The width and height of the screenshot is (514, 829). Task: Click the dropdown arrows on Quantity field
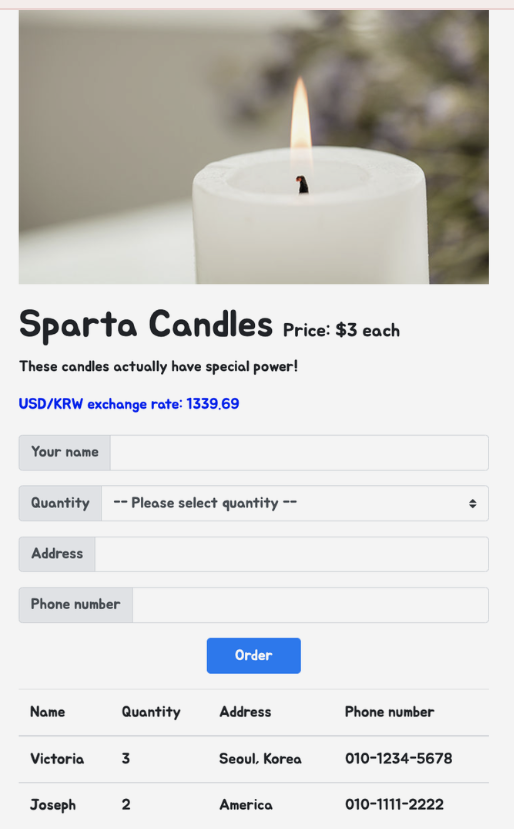pos(472,504)
